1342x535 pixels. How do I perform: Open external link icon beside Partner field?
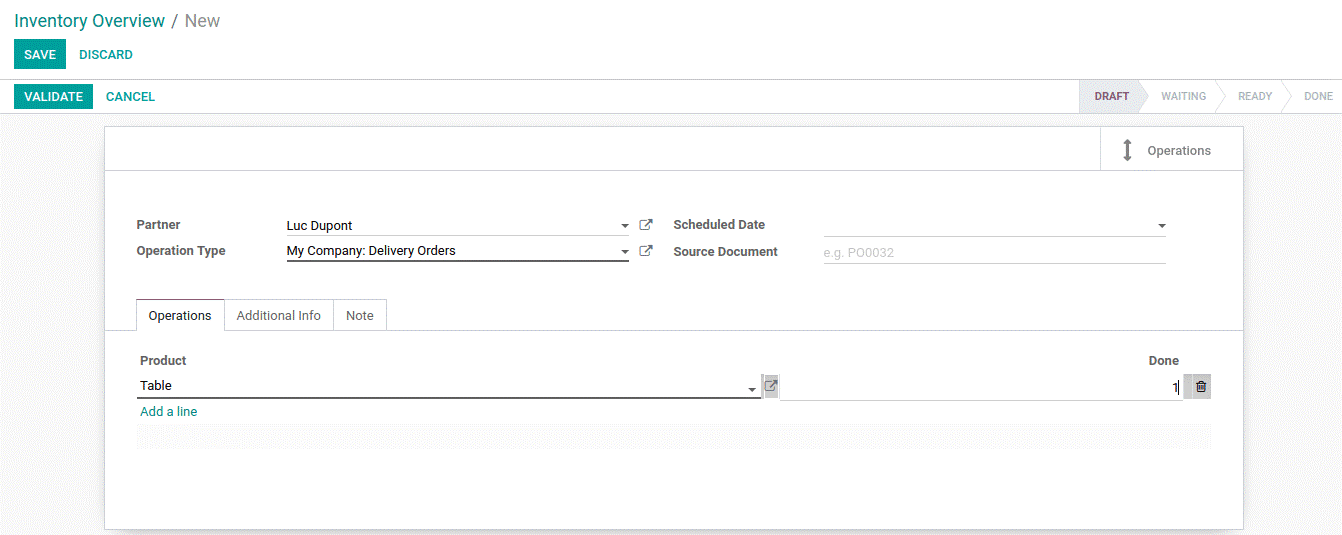pyautogui.click(x=646, y=225)
